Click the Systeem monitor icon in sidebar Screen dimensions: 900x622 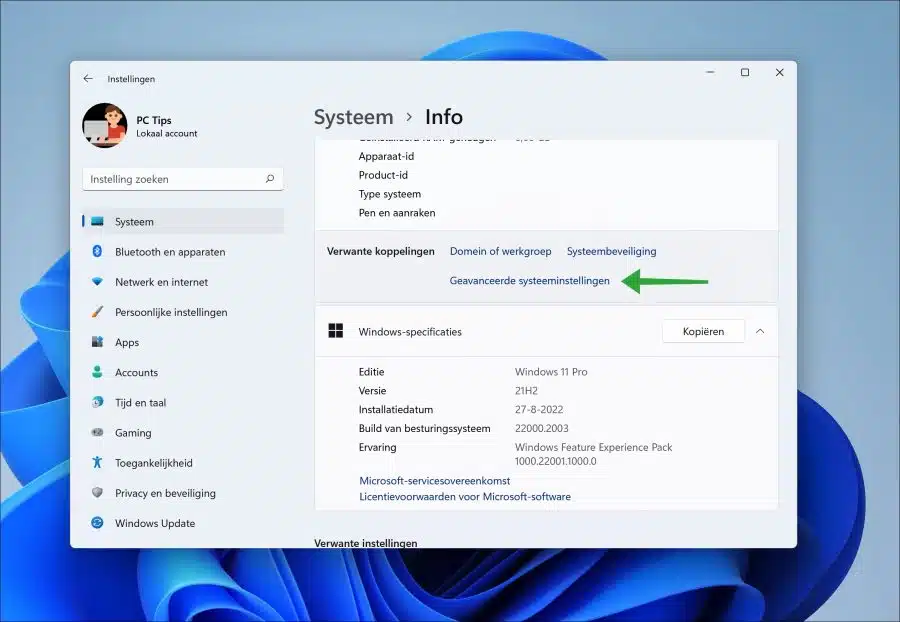pos(97,221)
